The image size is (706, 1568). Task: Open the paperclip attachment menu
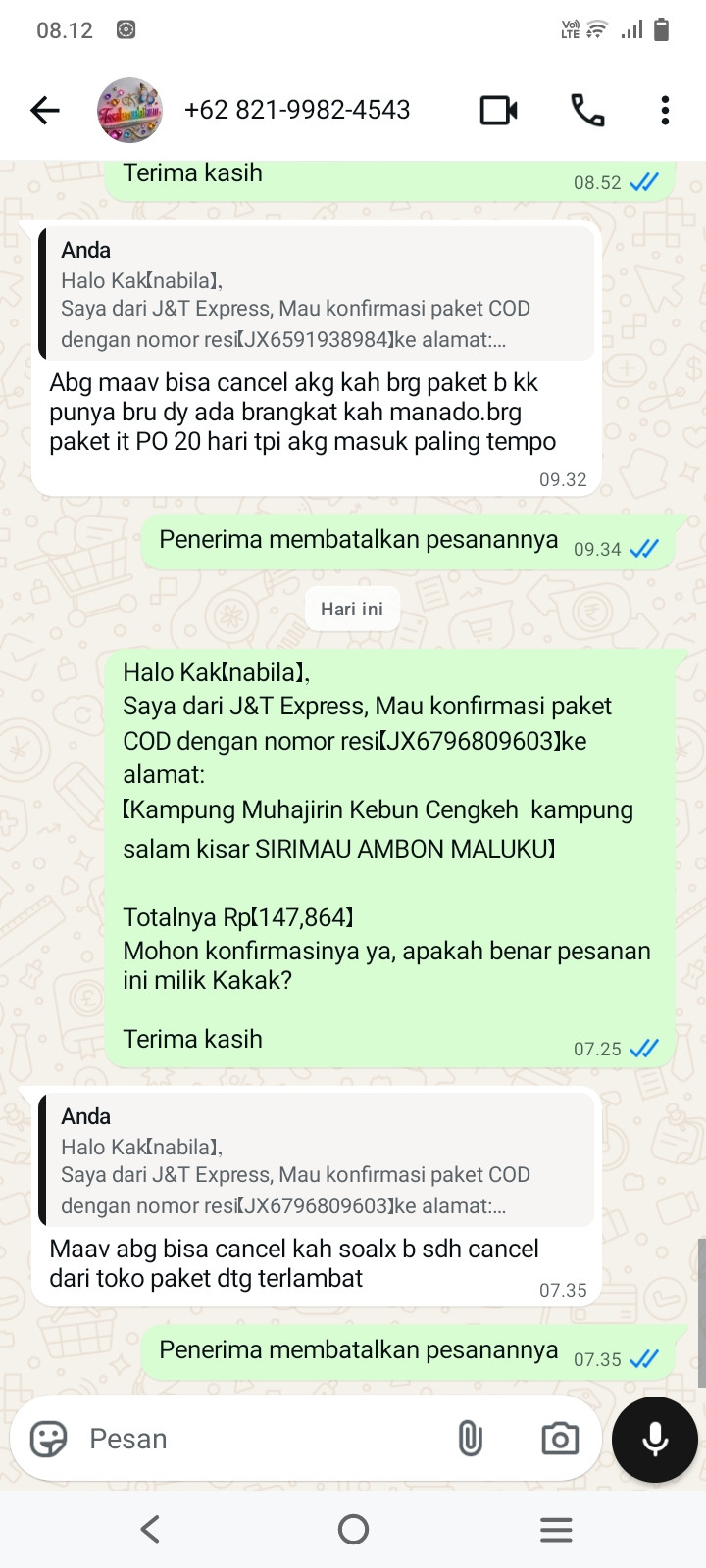471,1439
